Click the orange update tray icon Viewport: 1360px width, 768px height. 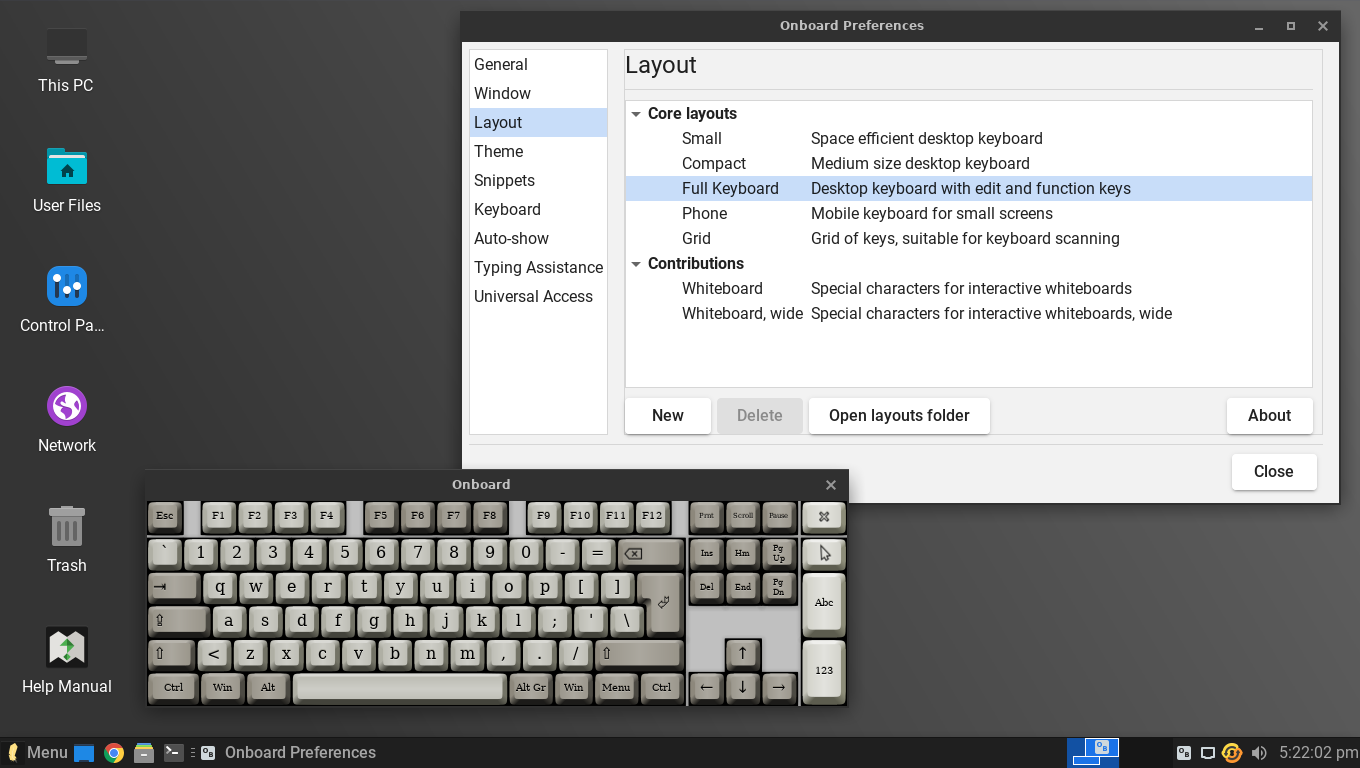tap(1231, 752)
